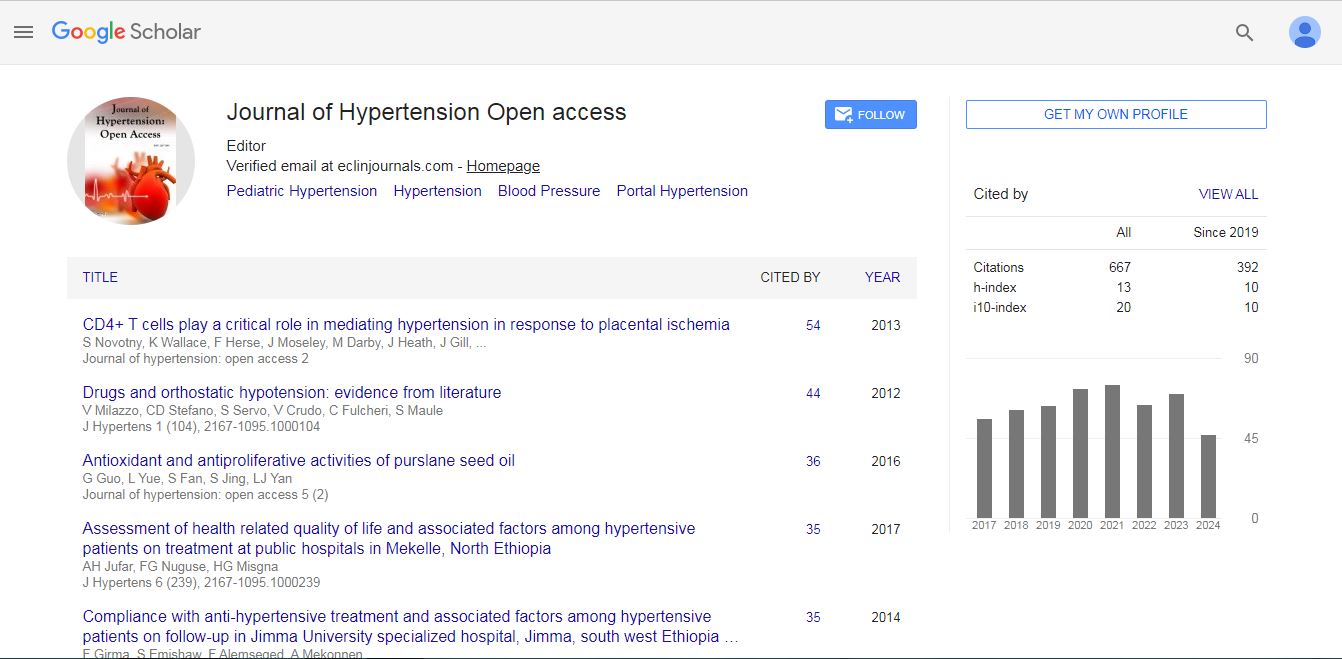Open the journal Homepage link

click(x=503, y=166)
